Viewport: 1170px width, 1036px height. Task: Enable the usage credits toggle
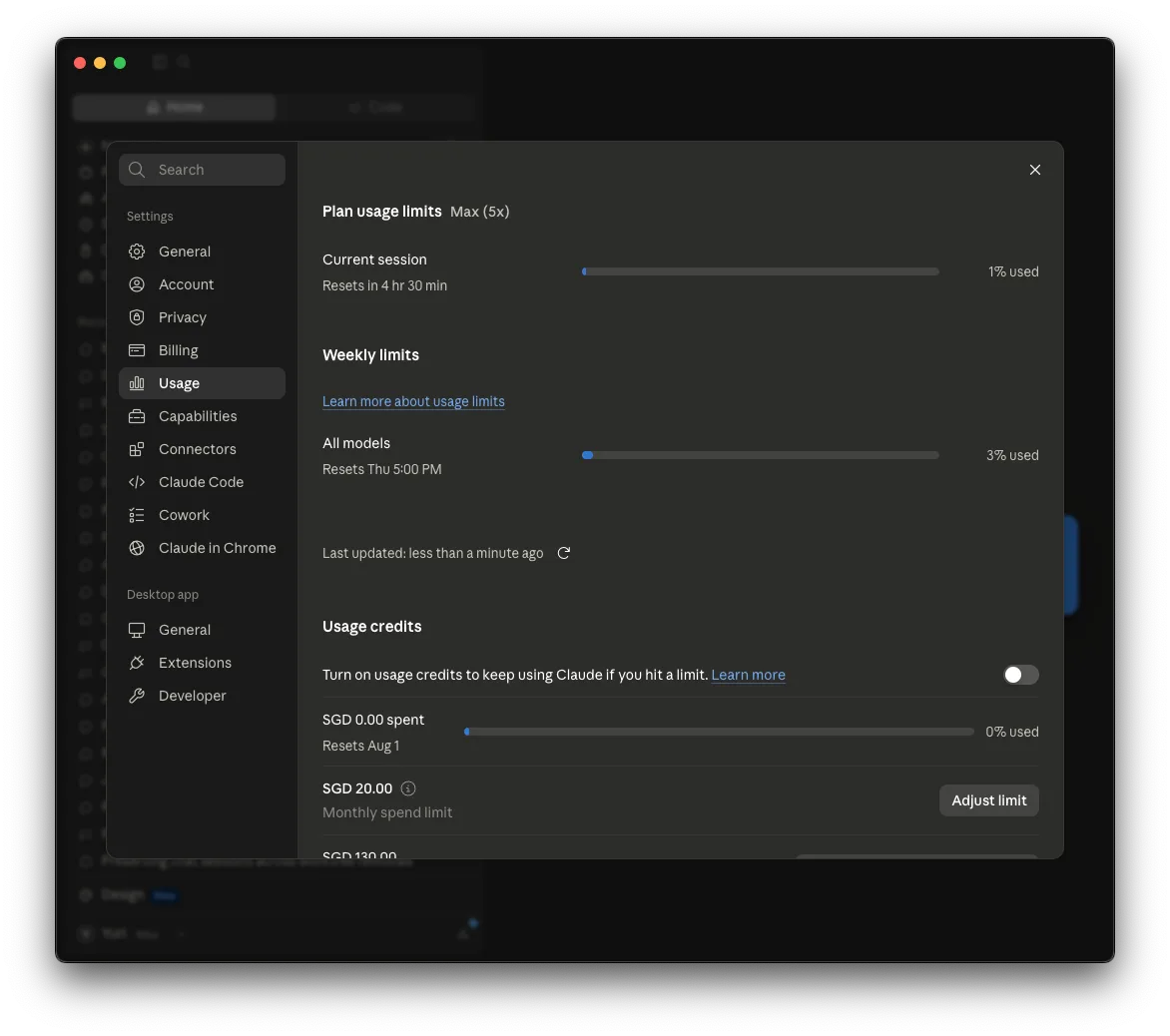tap(1021, 675)
